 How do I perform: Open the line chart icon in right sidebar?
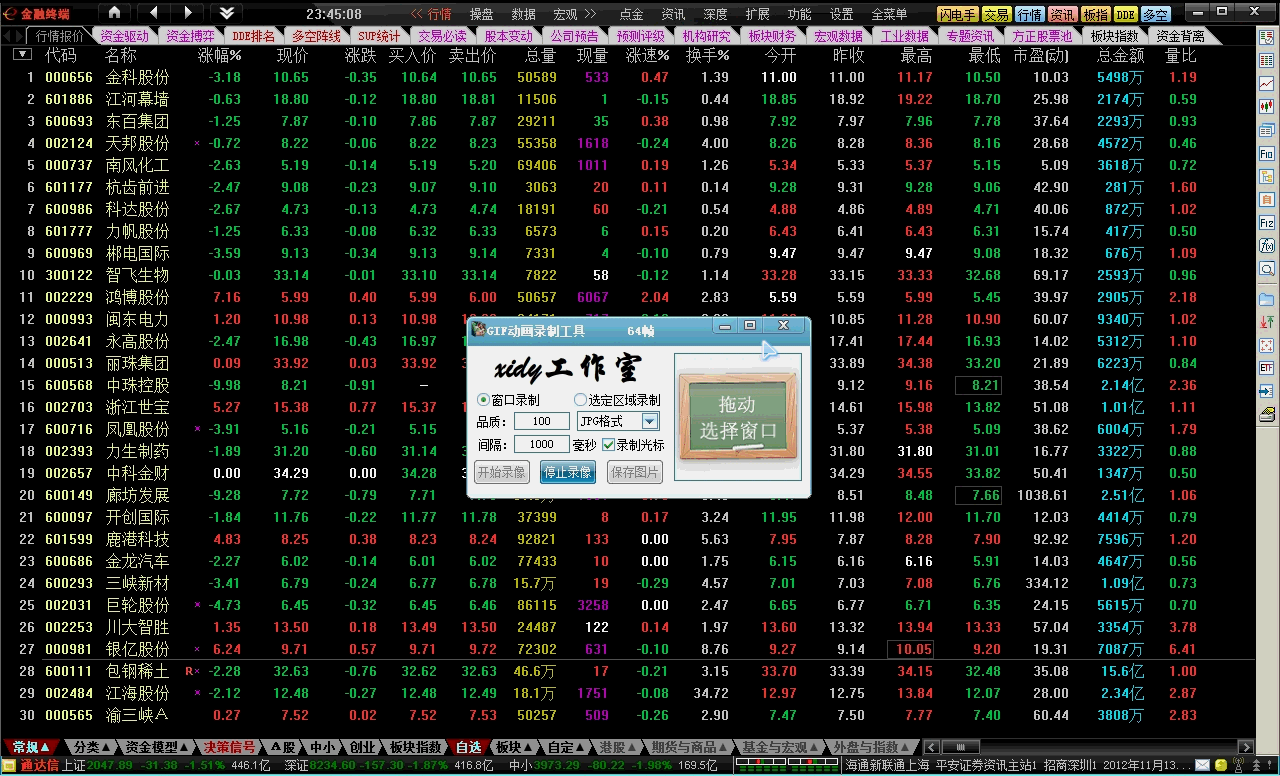(x=1267, y=83)
